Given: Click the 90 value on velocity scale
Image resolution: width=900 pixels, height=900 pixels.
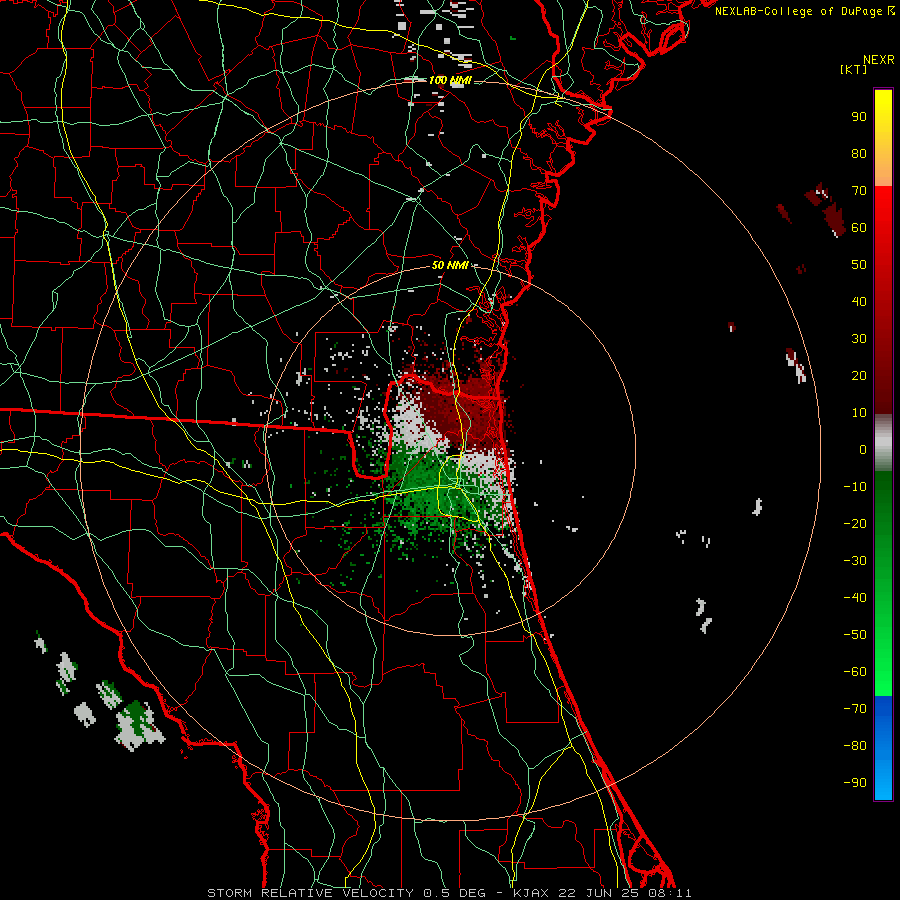Looking at the screenshot, I should [x=859, y=117].
